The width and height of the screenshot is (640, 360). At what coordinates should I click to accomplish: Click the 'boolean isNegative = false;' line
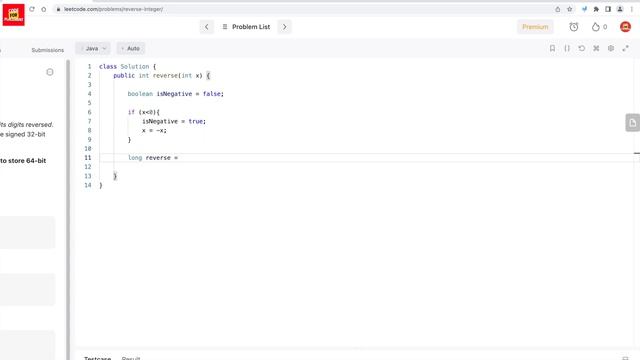(x=176, y=94)
